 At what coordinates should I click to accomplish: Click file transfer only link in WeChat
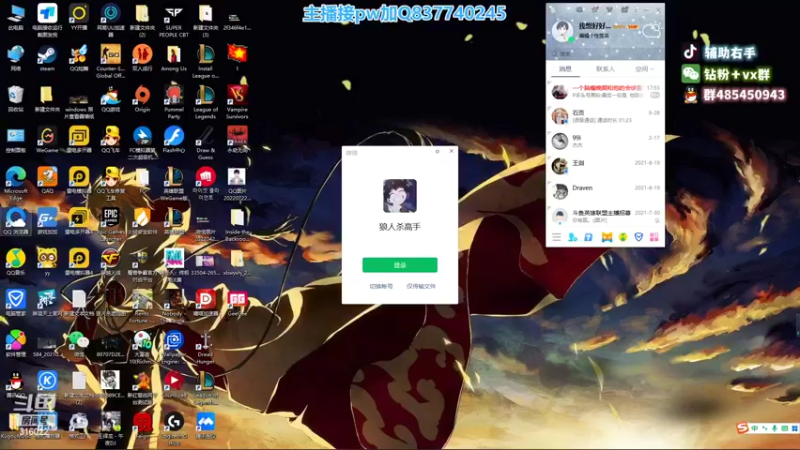pos(421,286)
